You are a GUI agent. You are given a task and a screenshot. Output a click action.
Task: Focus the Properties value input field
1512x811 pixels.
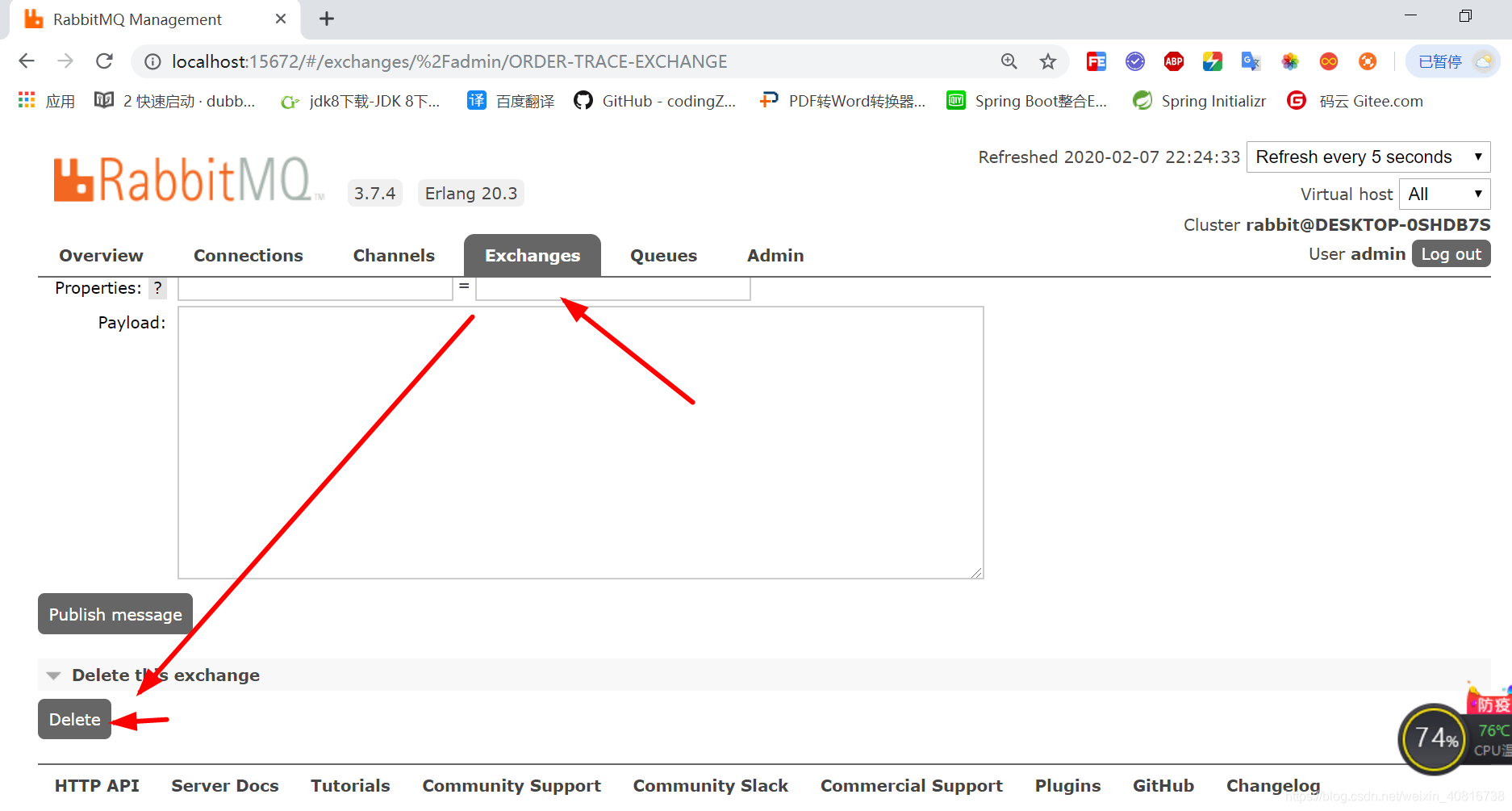(613, 288)
